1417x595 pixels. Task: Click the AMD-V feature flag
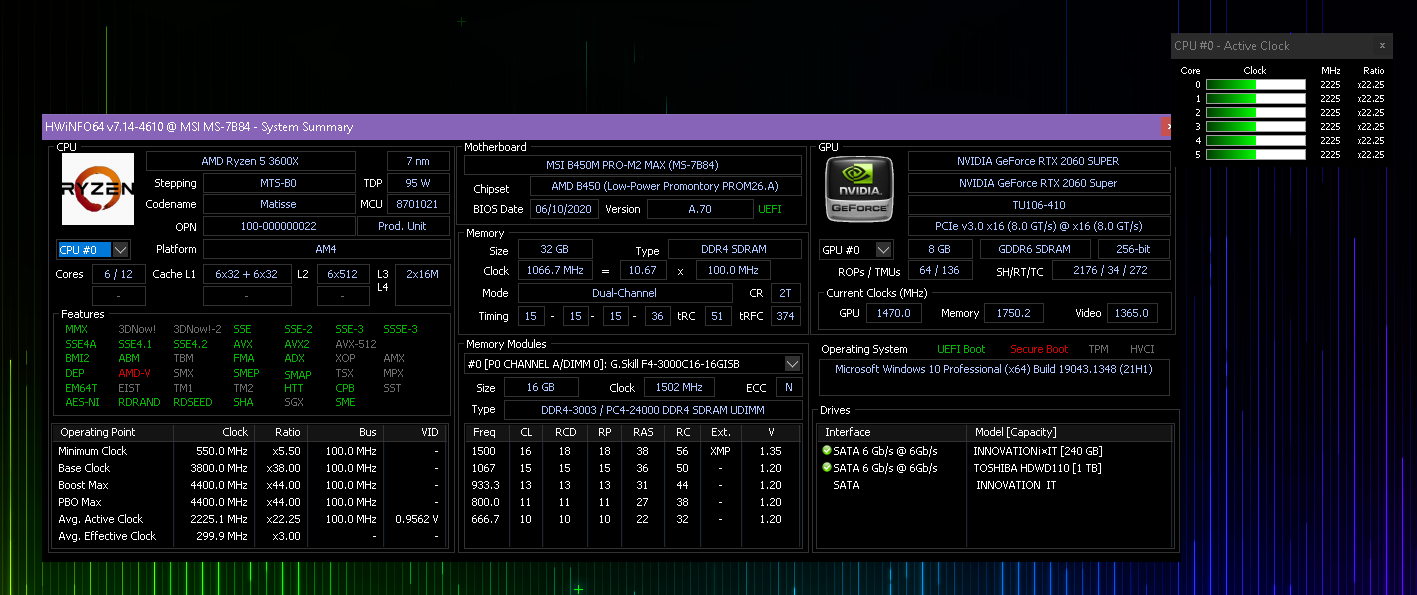tap(134, 373)
